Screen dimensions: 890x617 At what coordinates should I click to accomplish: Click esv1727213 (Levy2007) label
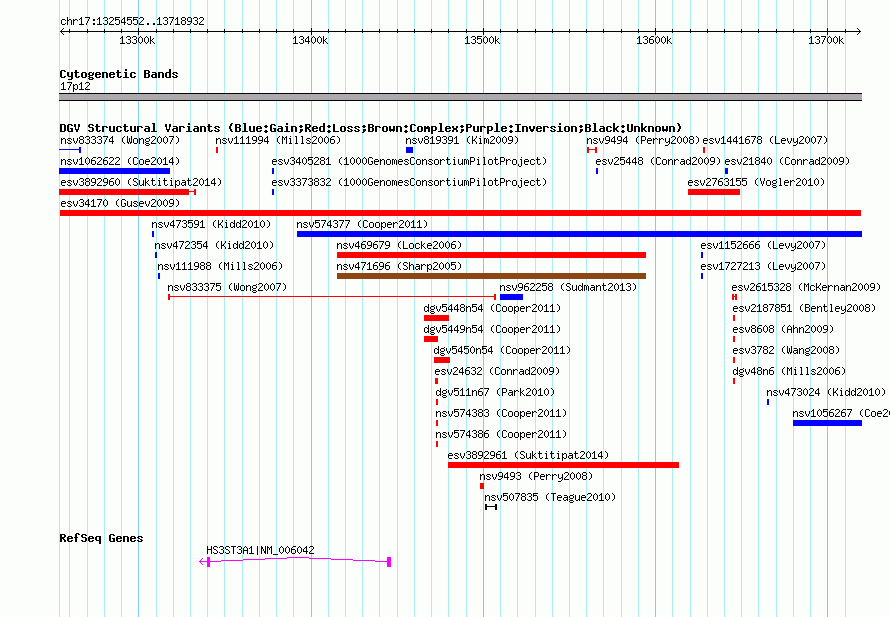point(763,266)
